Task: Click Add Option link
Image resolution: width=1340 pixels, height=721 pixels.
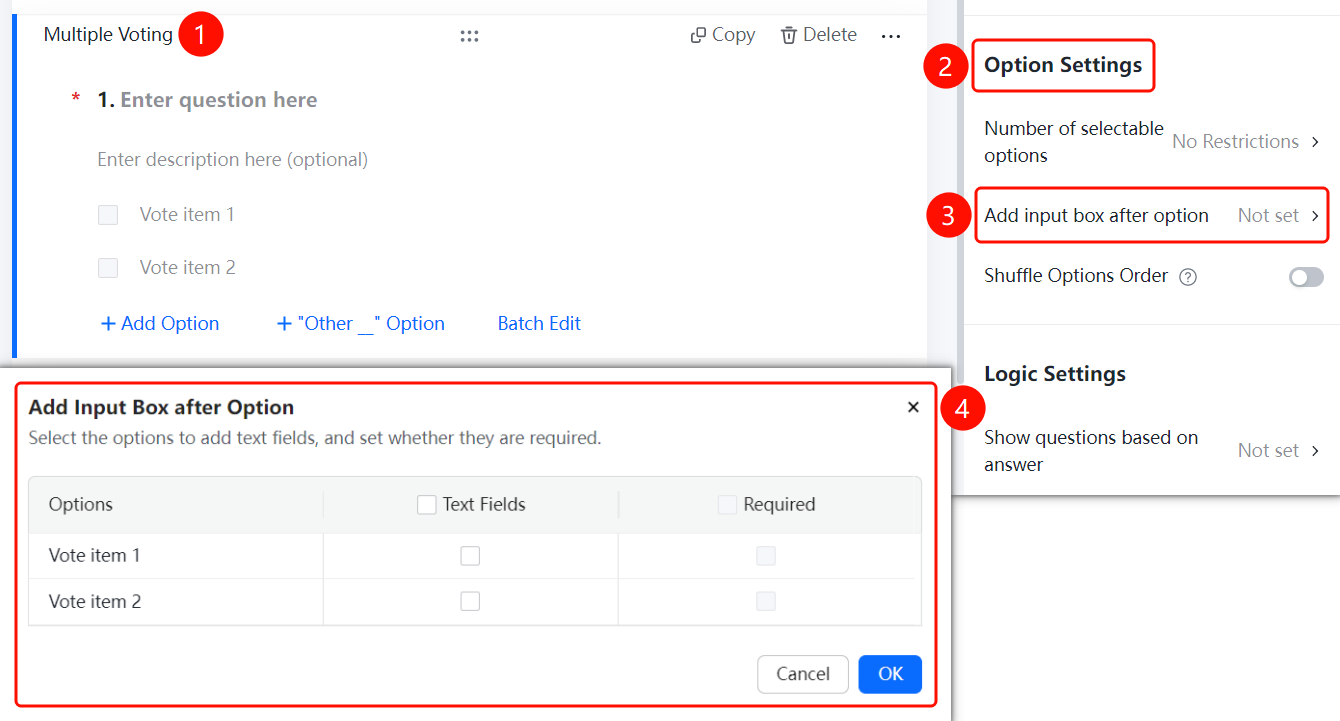Action: coord(160,323)
